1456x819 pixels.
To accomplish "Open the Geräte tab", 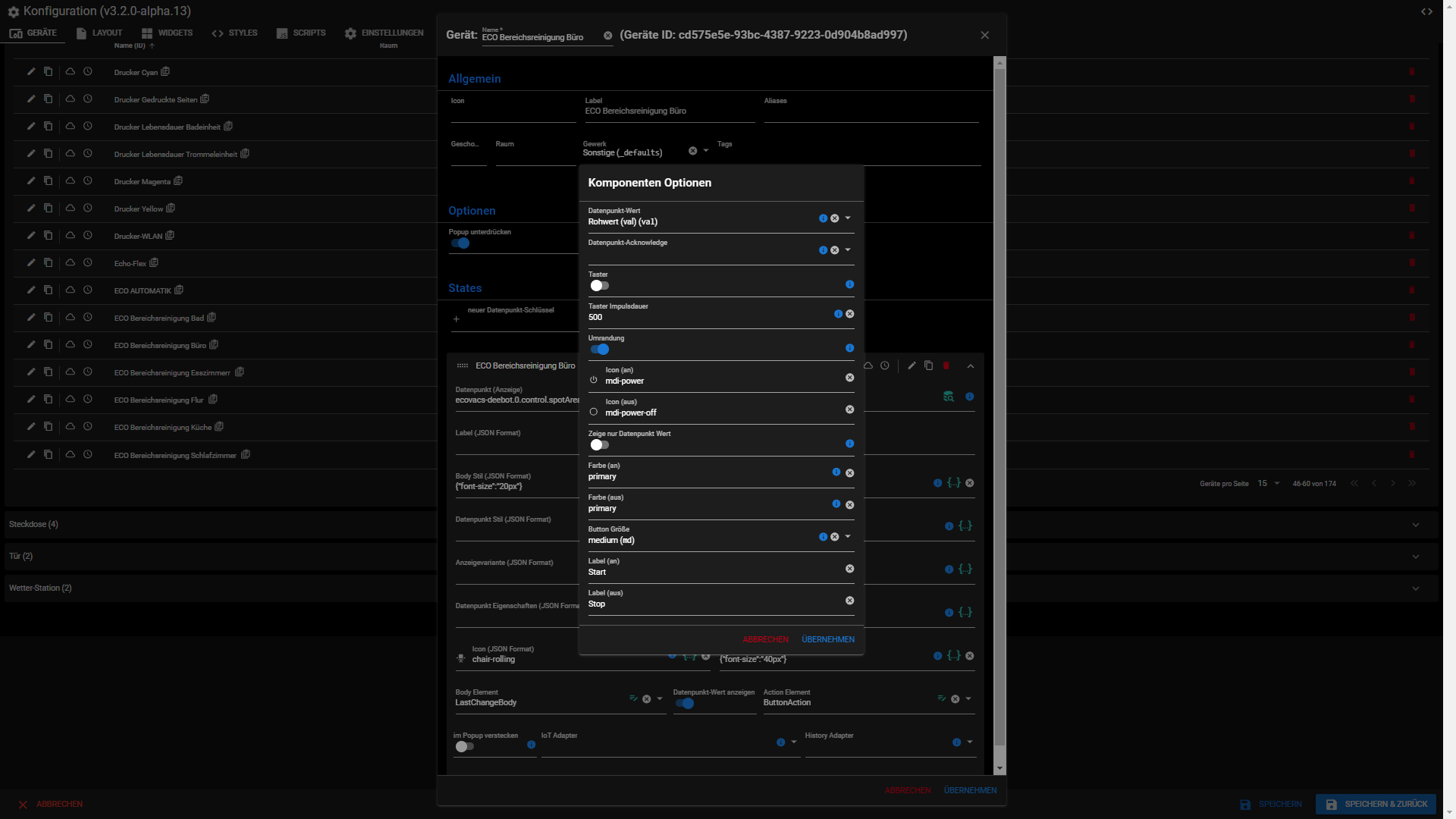I will coord(33,33).
